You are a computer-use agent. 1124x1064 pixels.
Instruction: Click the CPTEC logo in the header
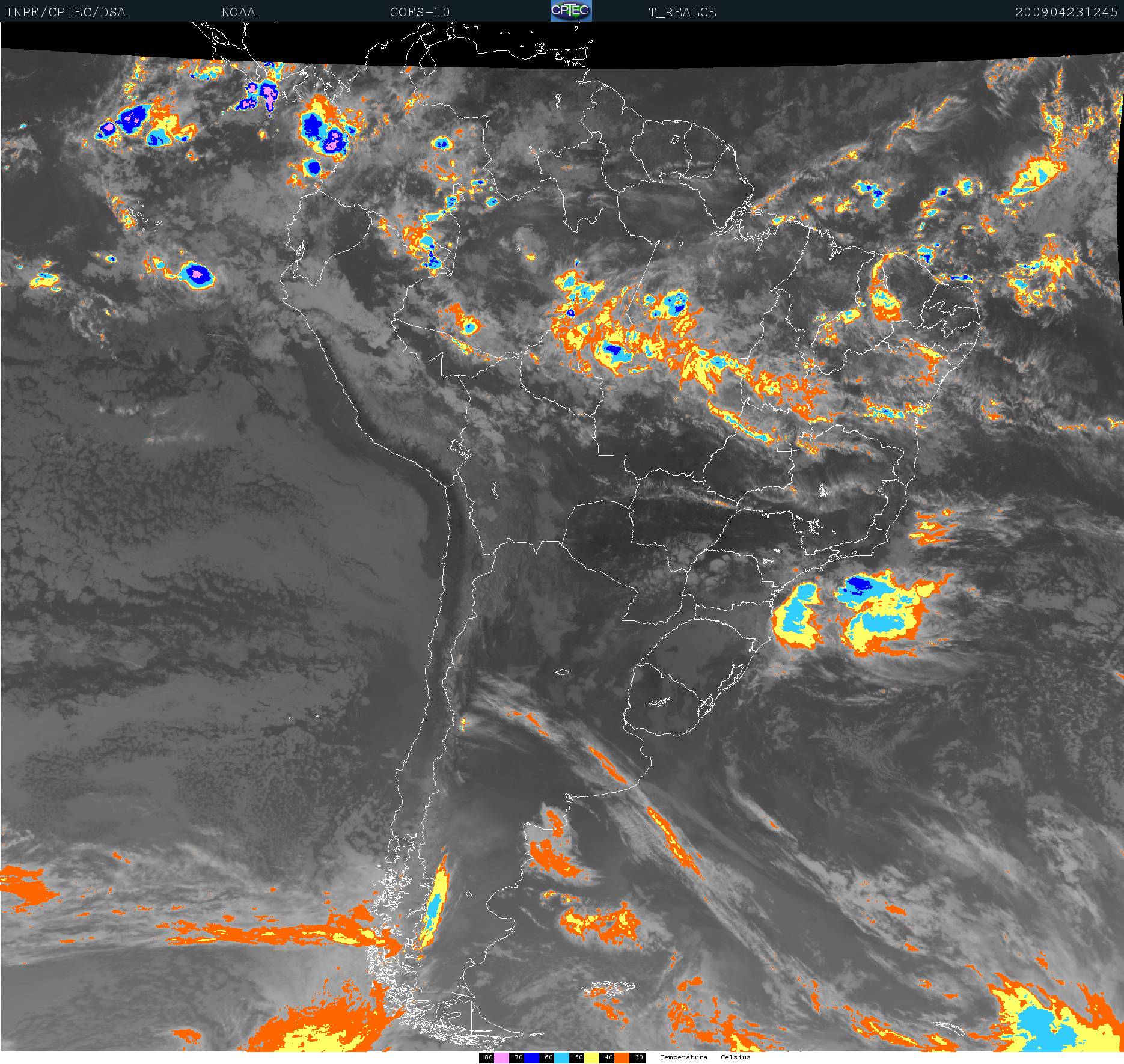(571, 11)
